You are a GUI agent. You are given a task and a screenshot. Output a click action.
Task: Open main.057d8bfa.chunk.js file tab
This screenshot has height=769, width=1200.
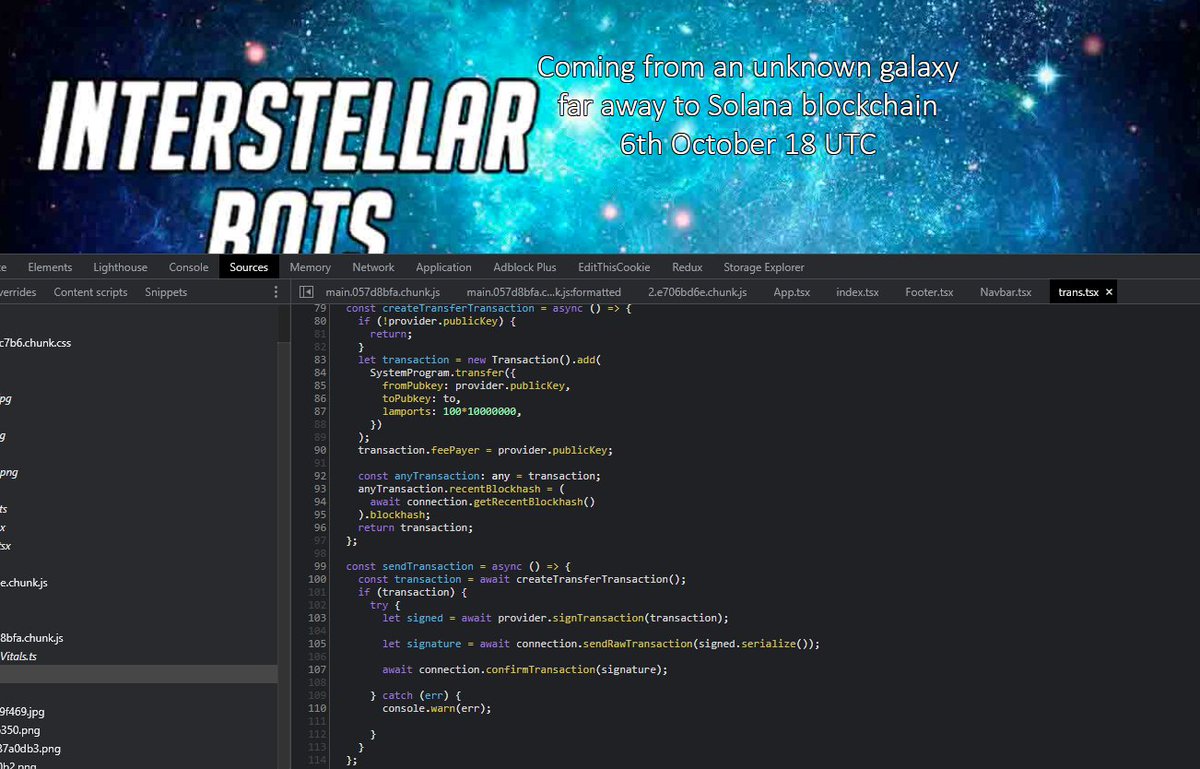click(x=382, y=292)
